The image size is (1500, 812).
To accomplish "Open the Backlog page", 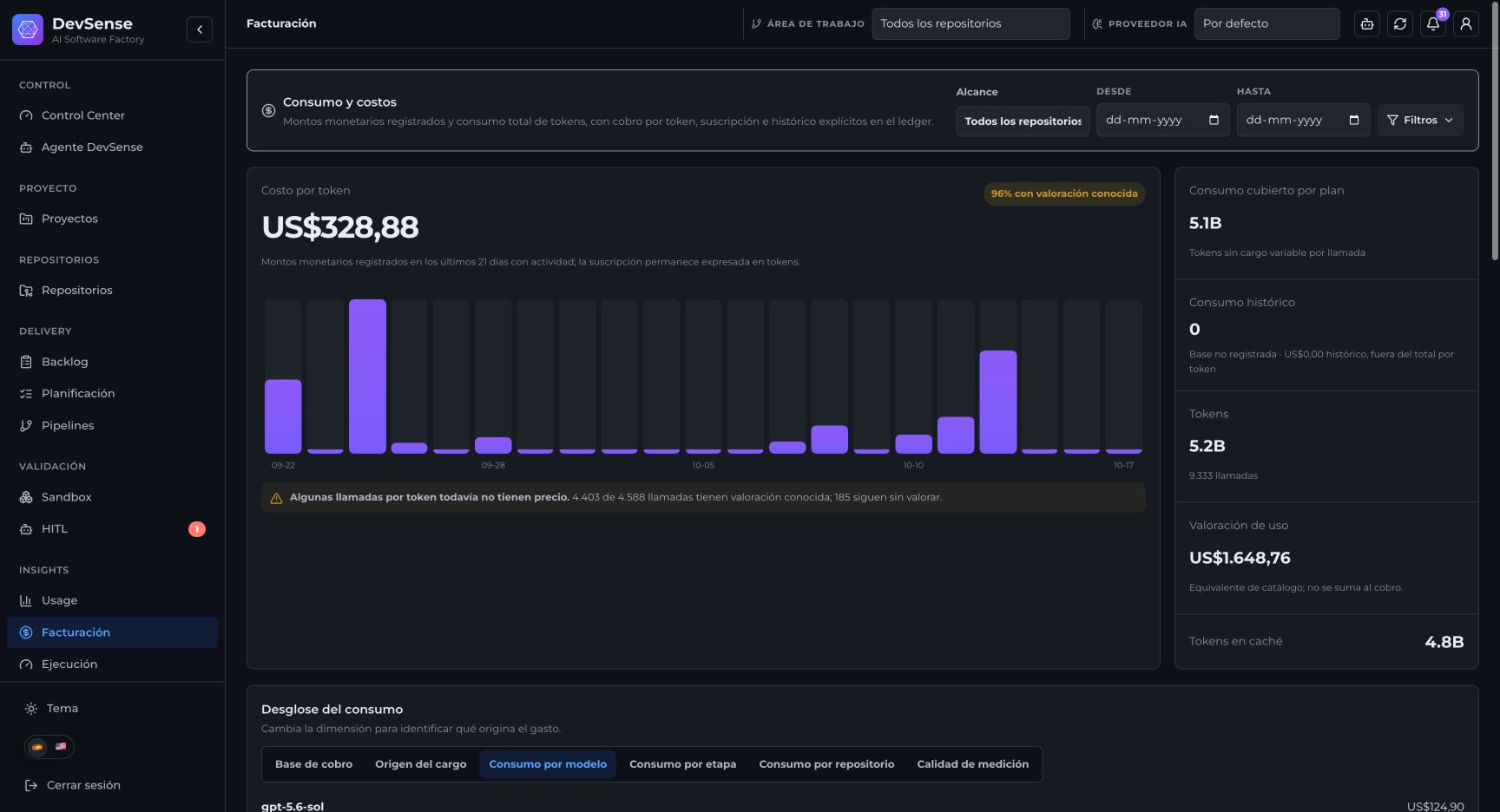I will (112, 362).
